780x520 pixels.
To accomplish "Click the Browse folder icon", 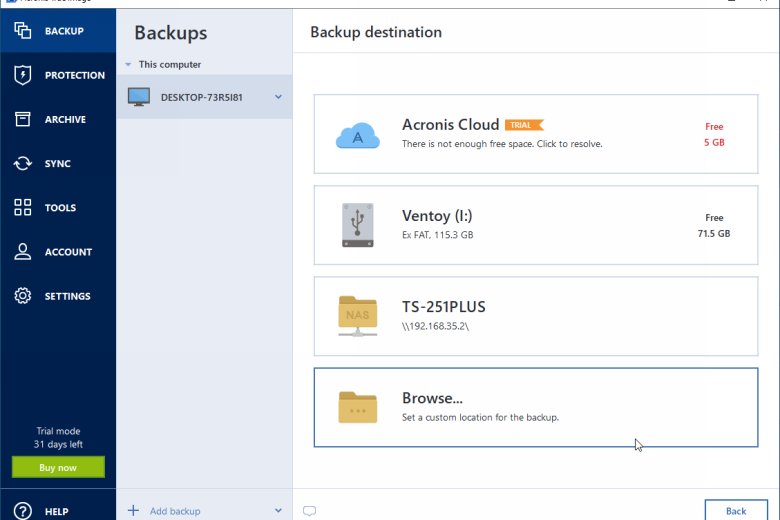I will point(358,407).
